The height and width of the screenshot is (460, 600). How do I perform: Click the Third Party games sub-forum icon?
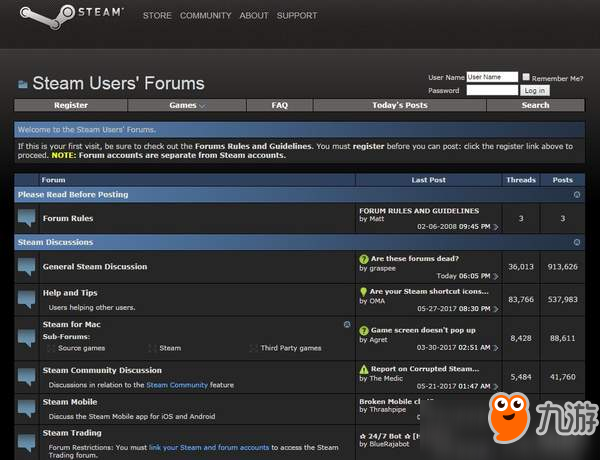253,348
